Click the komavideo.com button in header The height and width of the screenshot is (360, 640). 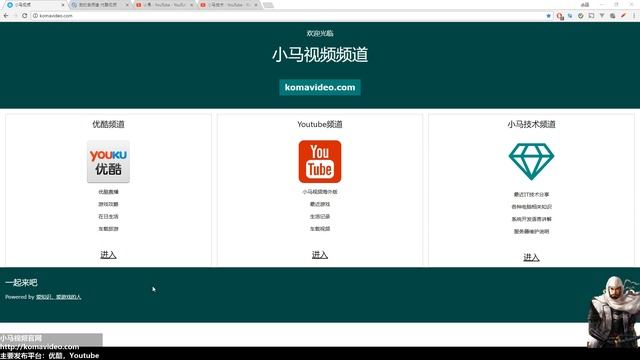click(x=320, y=87)
